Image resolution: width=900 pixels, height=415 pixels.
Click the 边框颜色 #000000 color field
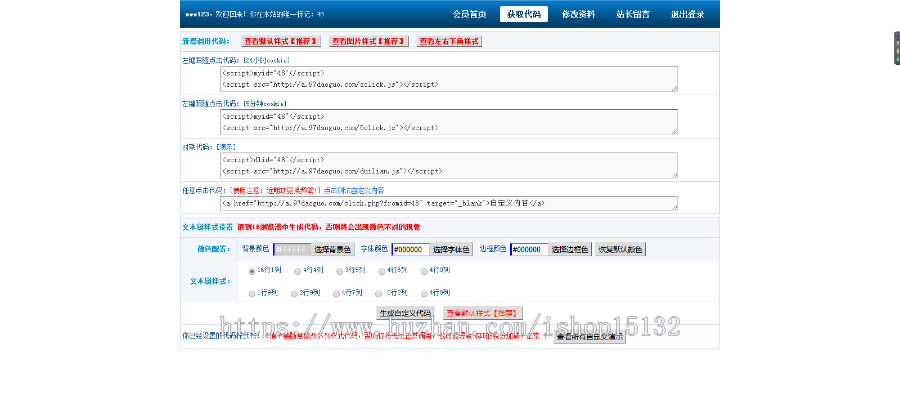(529, 250)
